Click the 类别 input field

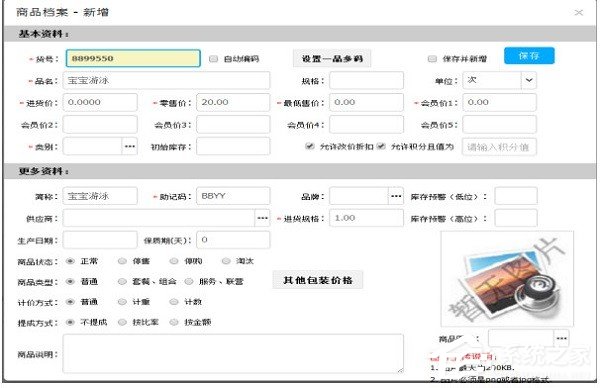(93, 147)
